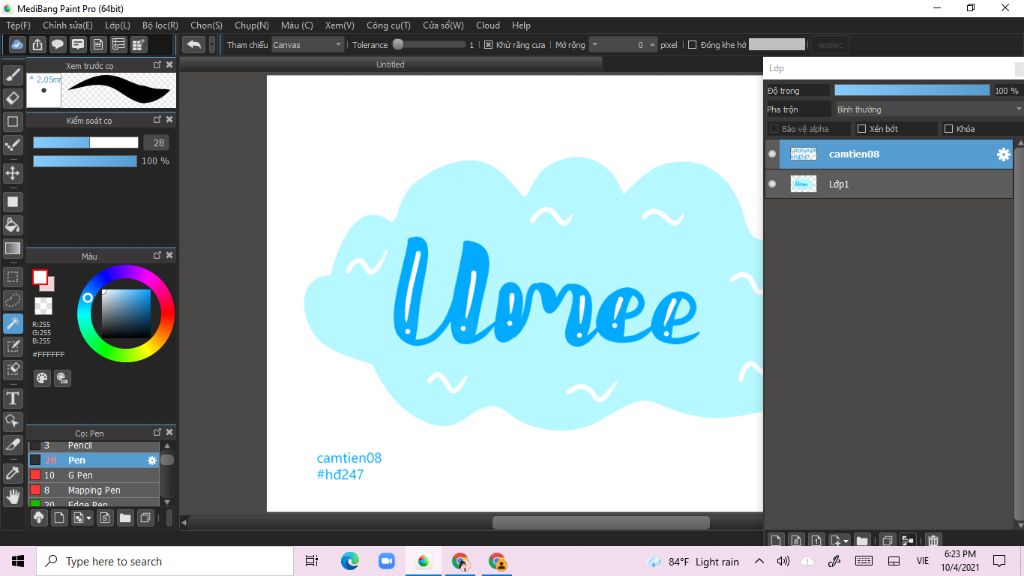This screenshot has height=576, width=1024.
Task: Adjust the Tolerance slider
Action: (431, 45)
